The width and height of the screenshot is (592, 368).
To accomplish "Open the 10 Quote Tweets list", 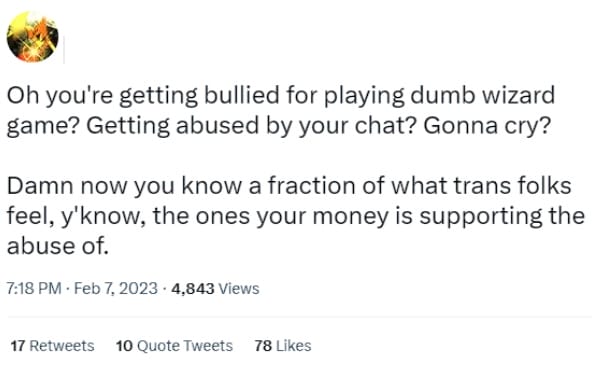I will point(174,345).
